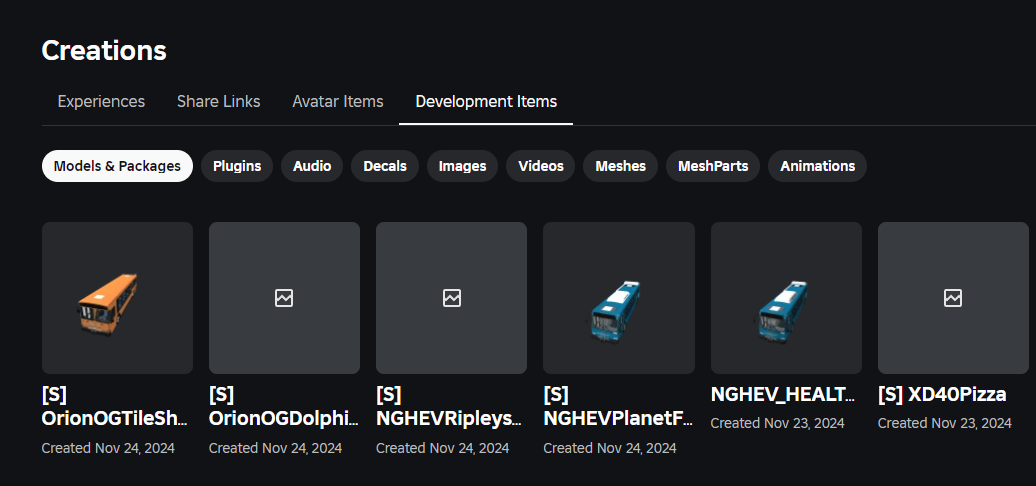Select the Development Items tab
Image resolution: width=1036 pixels, height=486 pixels.
click(486, 101)
